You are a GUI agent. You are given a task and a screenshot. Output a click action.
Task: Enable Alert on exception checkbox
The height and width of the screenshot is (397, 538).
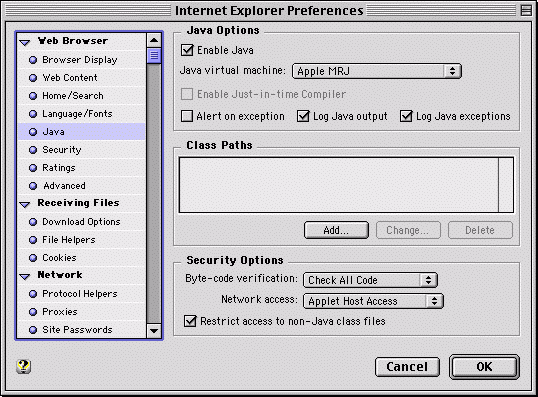[187, 116]
